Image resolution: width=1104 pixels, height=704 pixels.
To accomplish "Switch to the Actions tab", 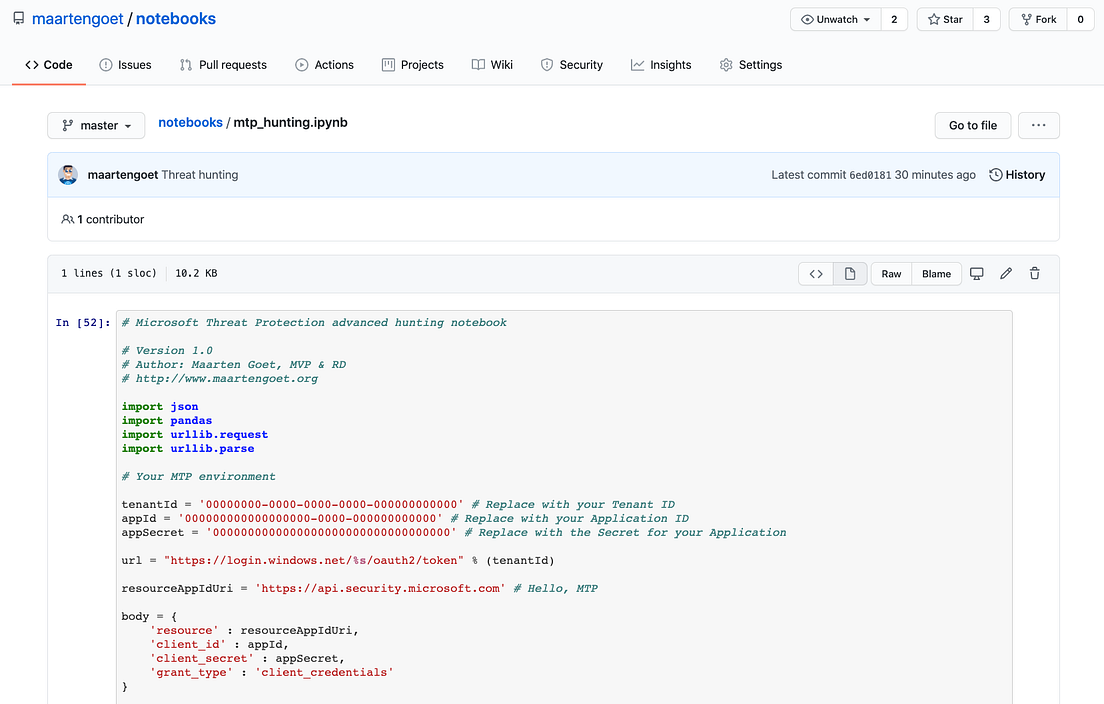I will [x=325, y=65].
